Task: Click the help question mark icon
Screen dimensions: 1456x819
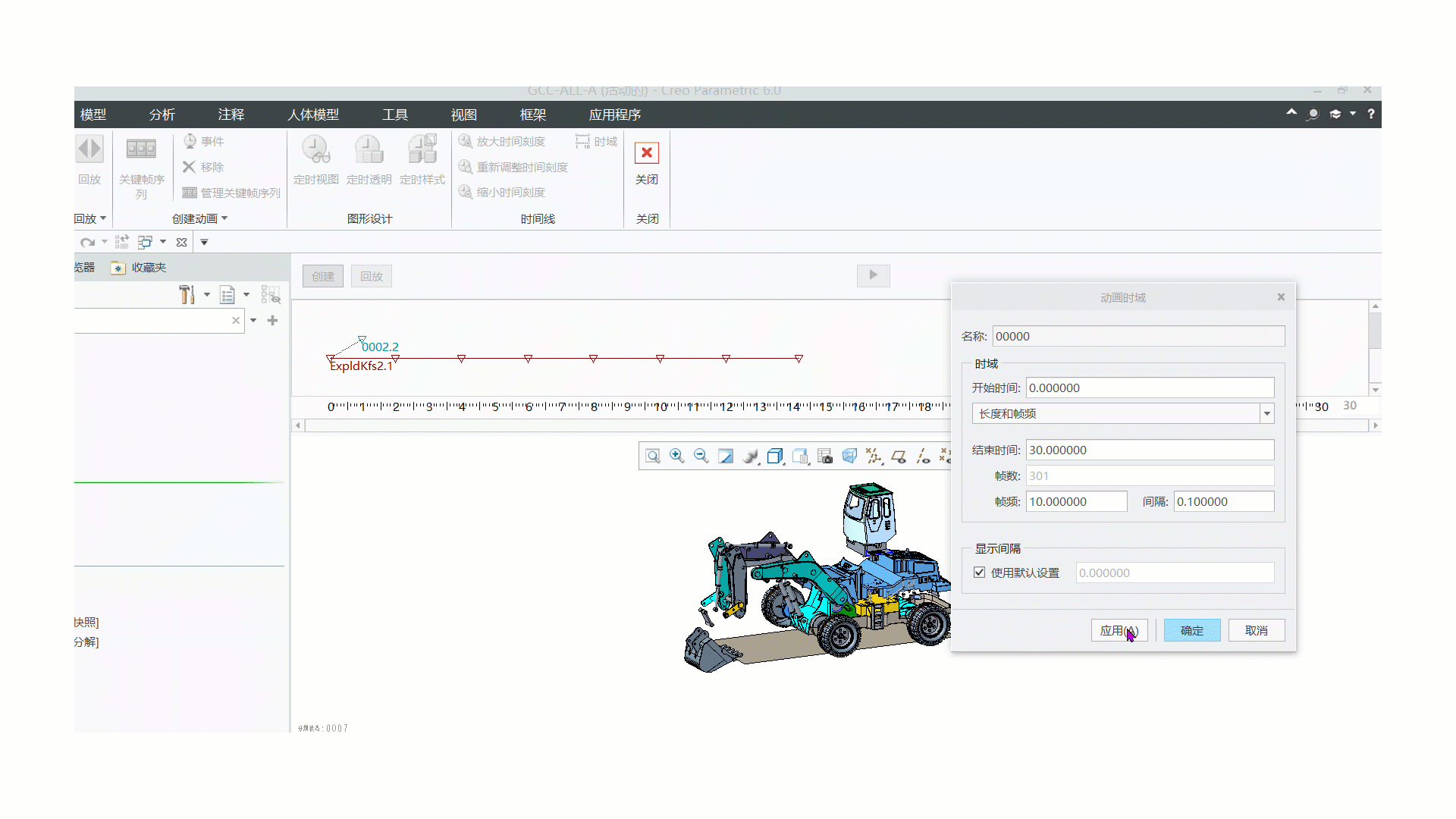Action: [1371, 114]
